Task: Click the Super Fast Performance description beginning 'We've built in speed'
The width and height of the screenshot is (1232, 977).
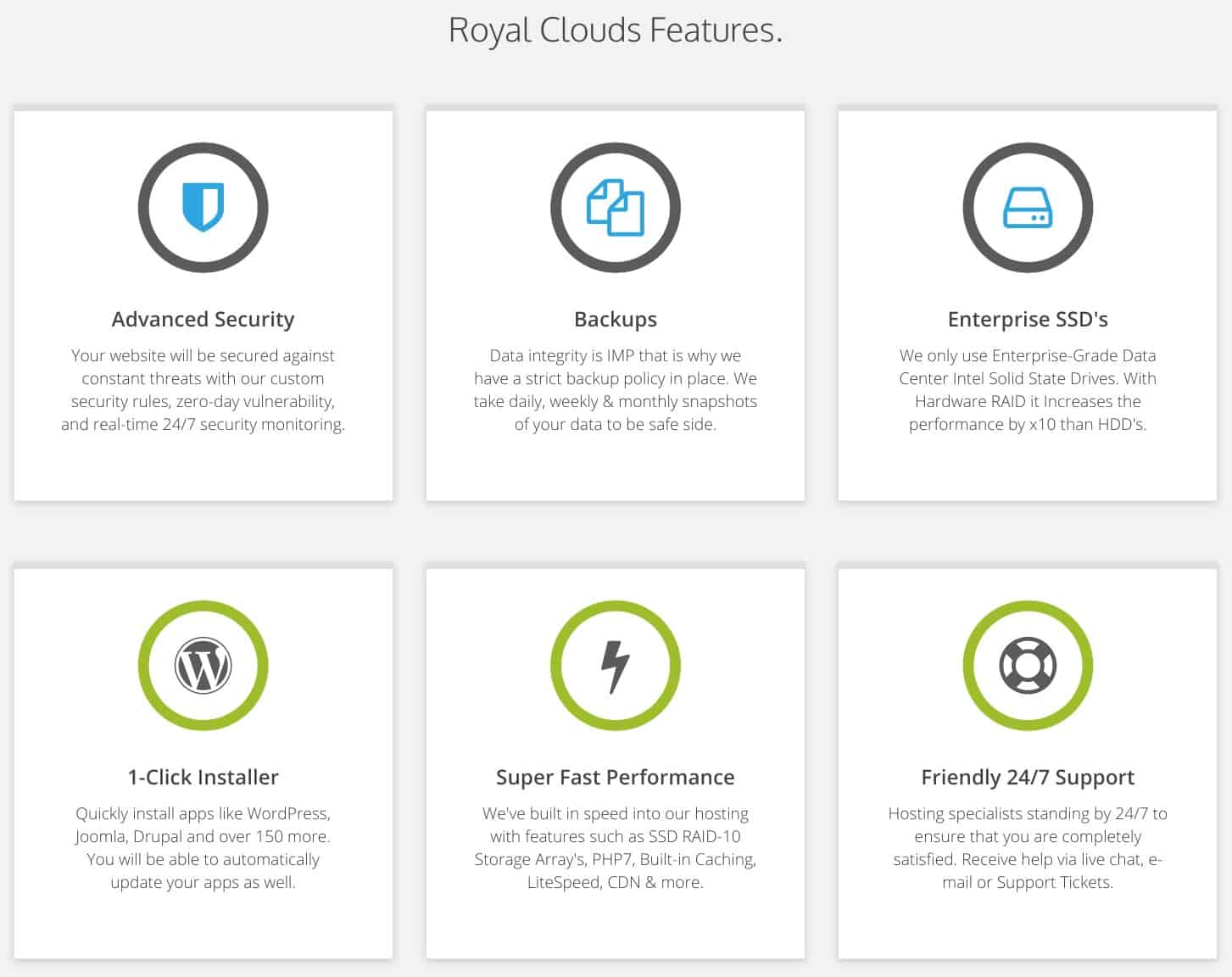Action: pos(616,848)
